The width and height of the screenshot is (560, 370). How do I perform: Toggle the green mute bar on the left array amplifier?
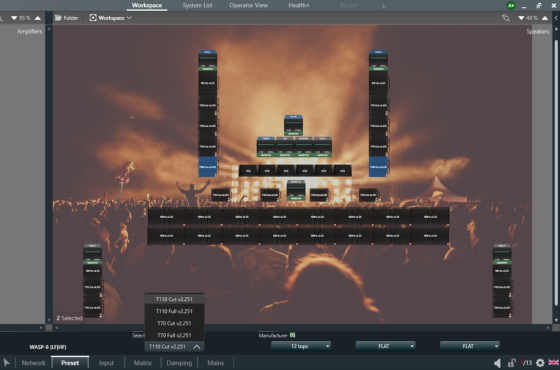[208, 69]
